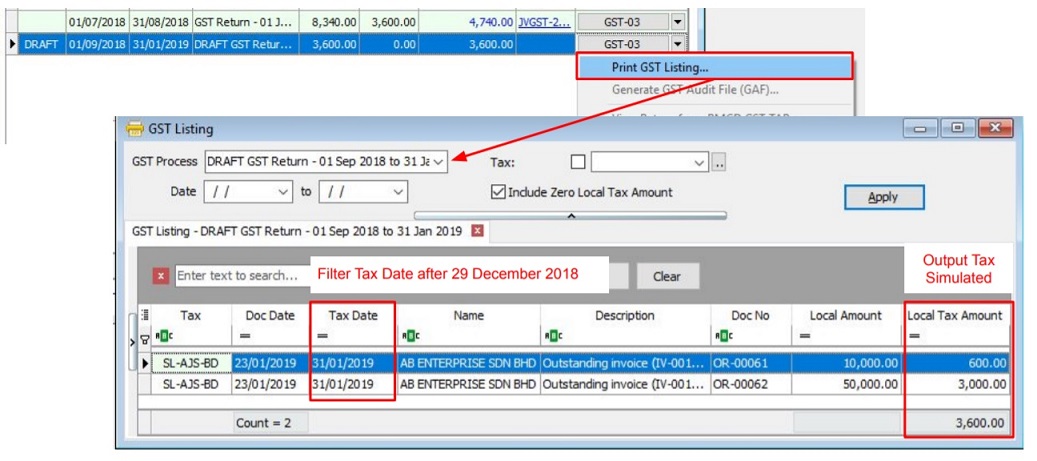Click the 50,000.00 local amount cell
Image resolution: width=1037 pixels, height=461 pixels.
(846, 384)
